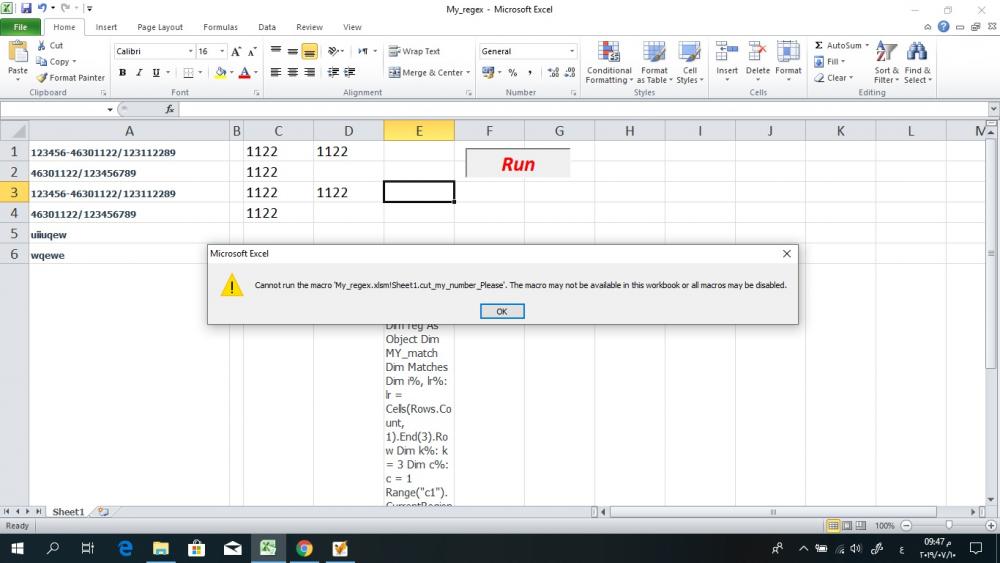Image resolution: width=1000 pixels, height=563 pixels.
Task: Click the Orientation text angle icon
Action: [x=334, y=51]
